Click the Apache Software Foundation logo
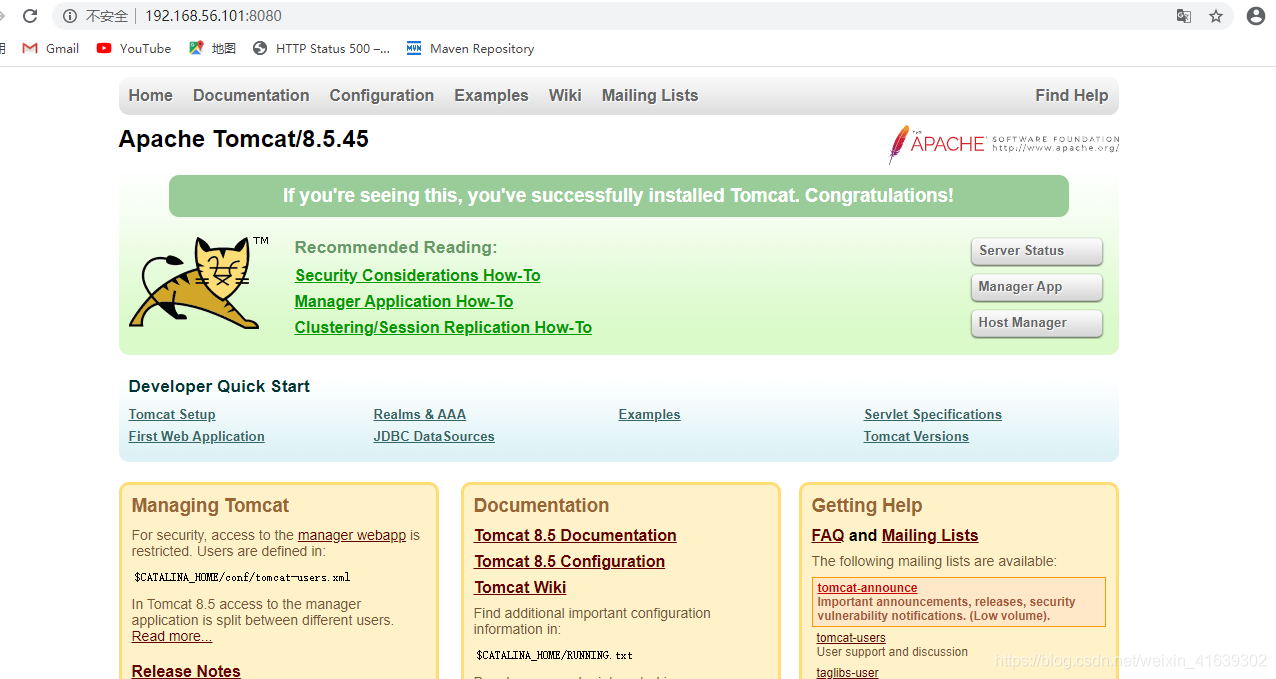 tap(1003, 145)
